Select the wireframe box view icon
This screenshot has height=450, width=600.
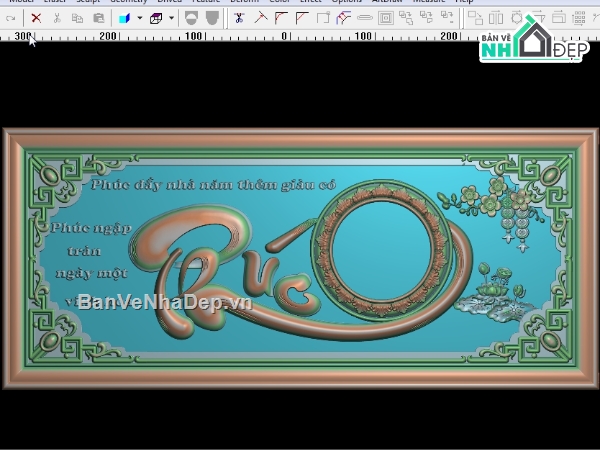coord(156,18)
